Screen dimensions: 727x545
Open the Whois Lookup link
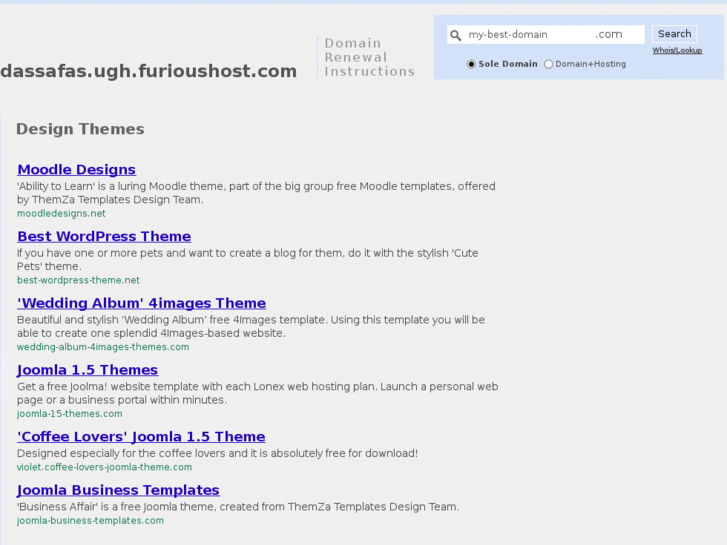(x=677, y=50)
